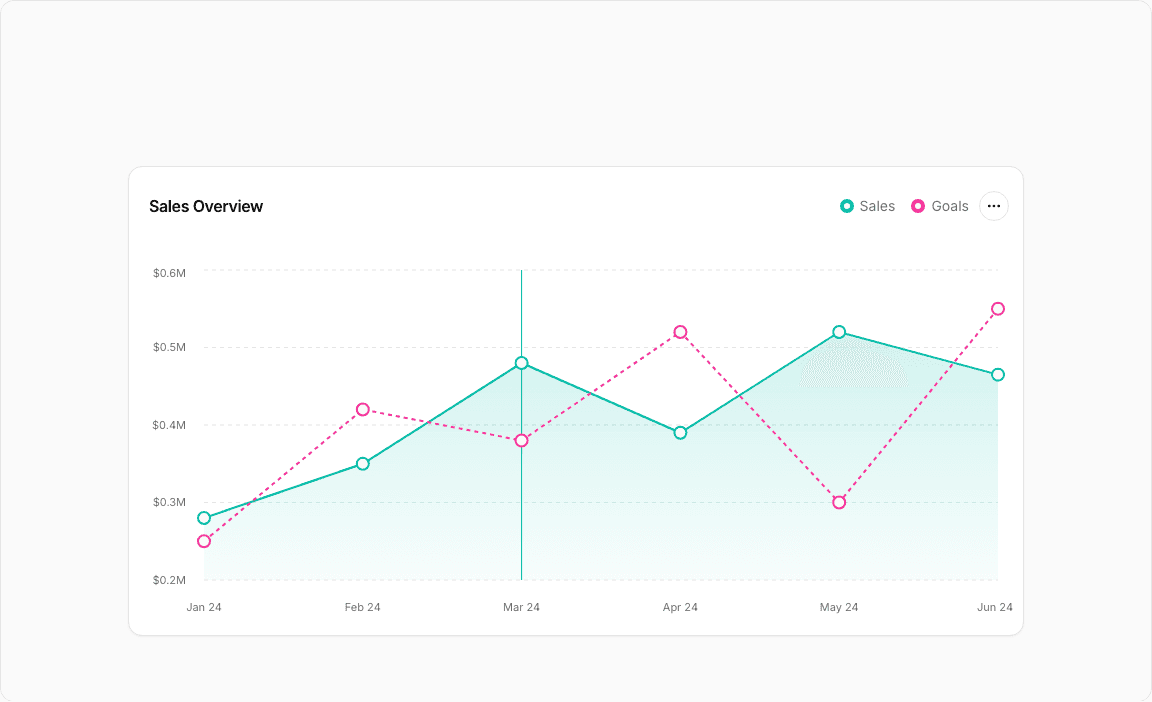This screenshot has height=702, width=1152.
Task: Click the lowest Goals point at Jan 24
Action: click(x=204, y=541)
